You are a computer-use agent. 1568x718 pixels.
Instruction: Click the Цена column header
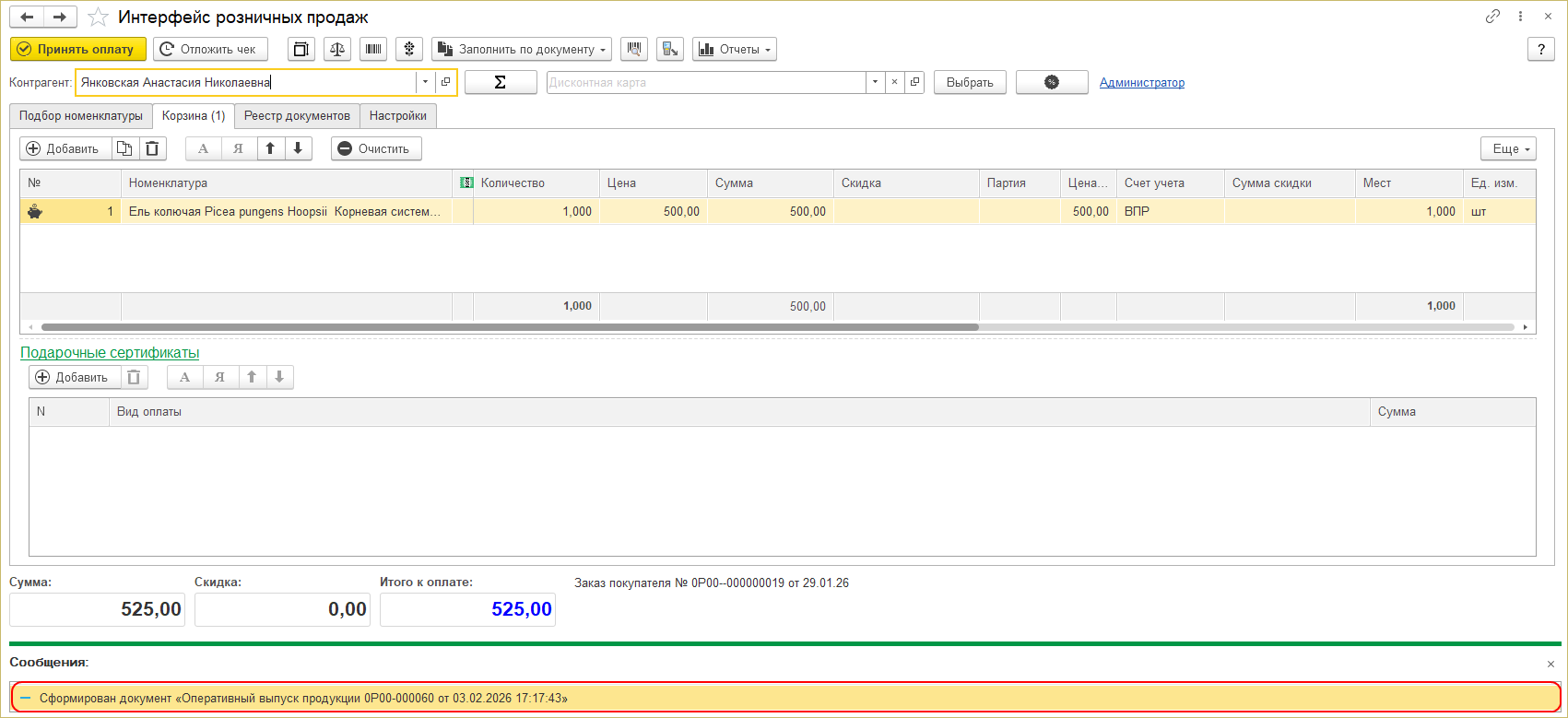(x=654, y=183)
